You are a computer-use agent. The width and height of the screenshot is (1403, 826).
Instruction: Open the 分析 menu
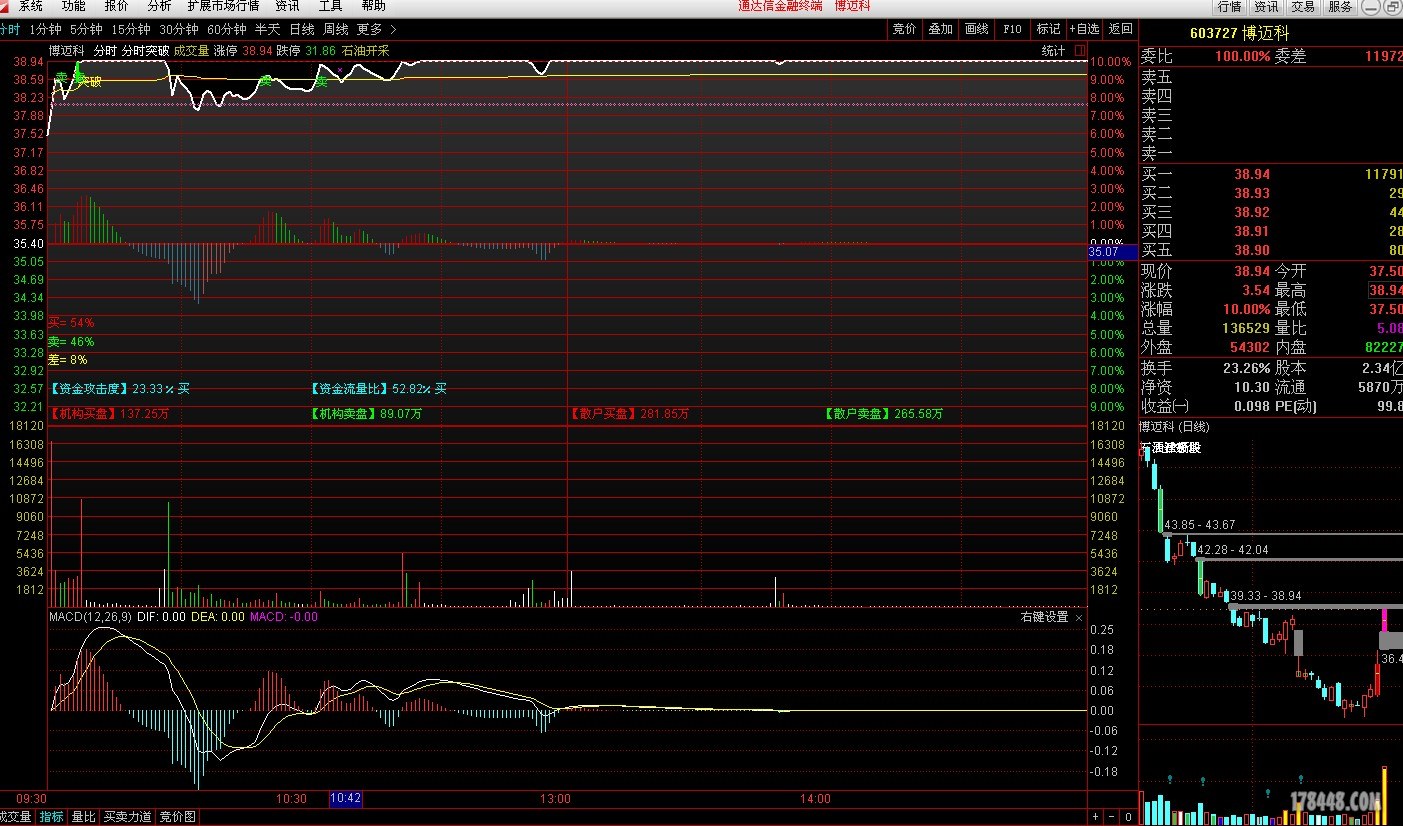click(160, 6)
